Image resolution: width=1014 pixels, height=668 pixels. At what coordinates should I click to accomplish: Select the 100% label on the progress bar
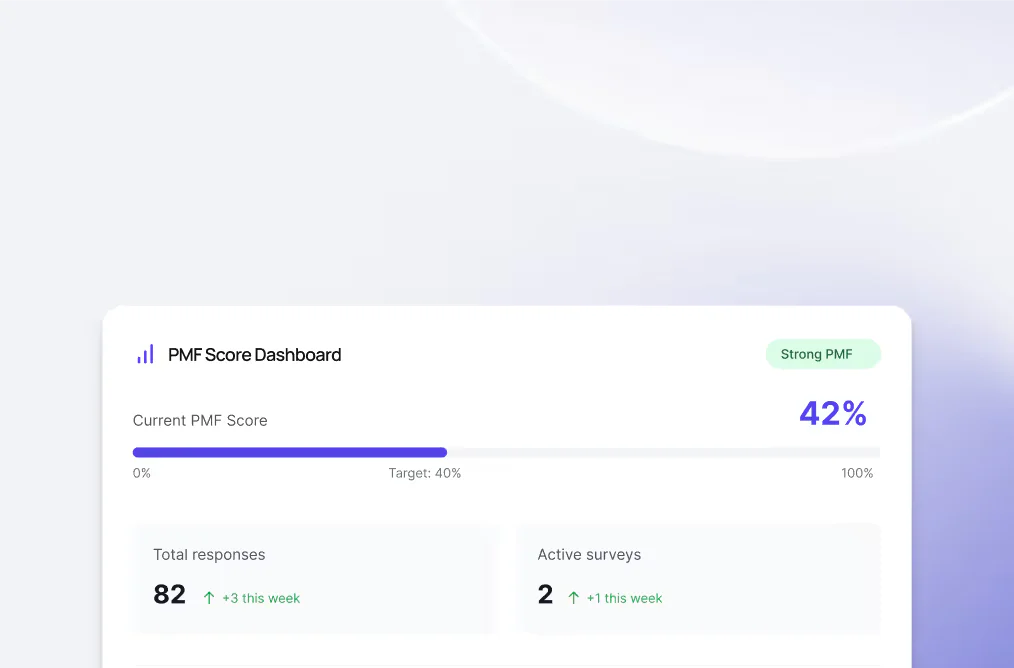(857, 473)
